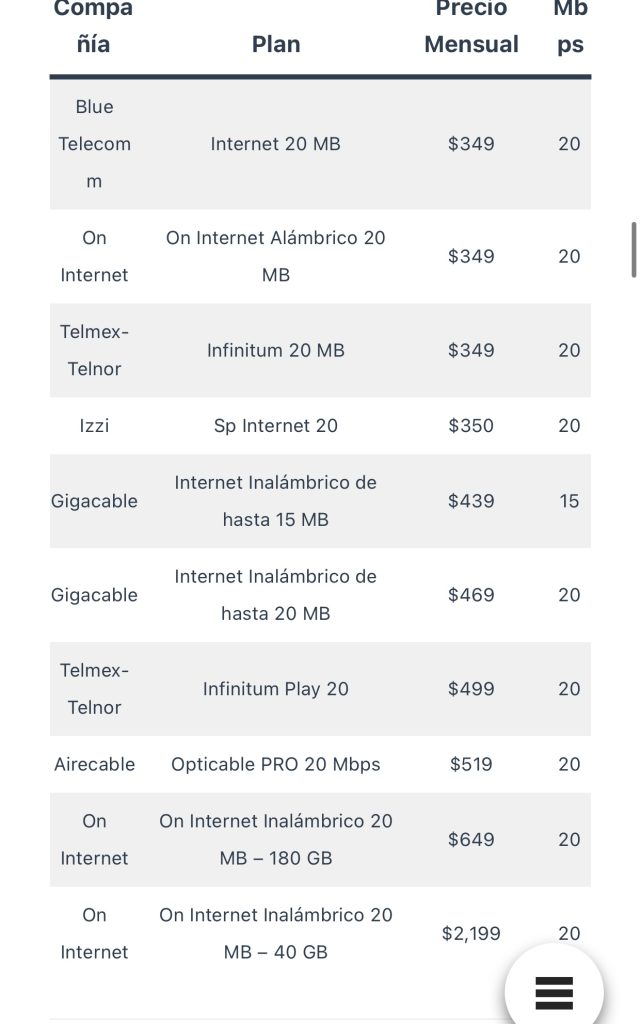The image size is (641, 1024).
Task: Select the $469 Gigacable price
Action: (471, 595)
